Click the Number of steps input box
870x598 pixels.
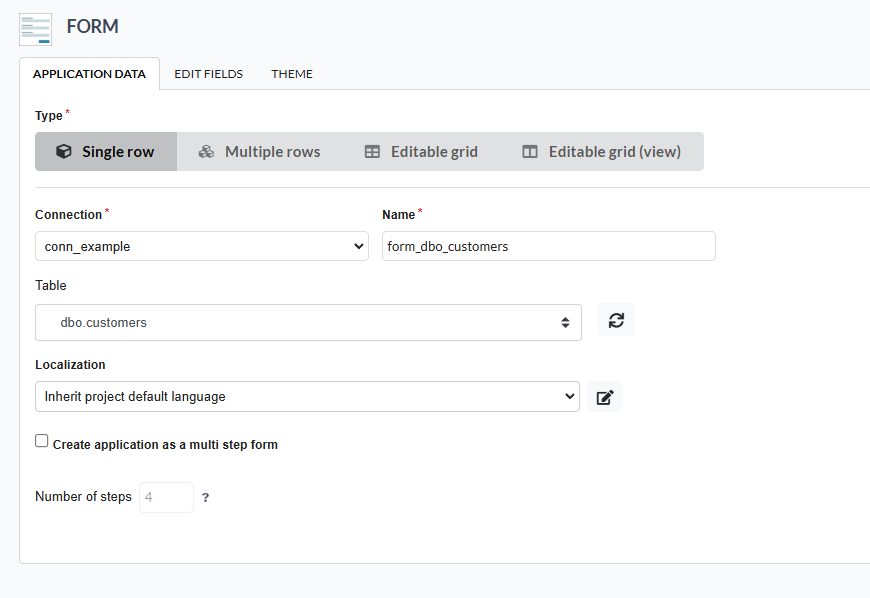point(166,496)
